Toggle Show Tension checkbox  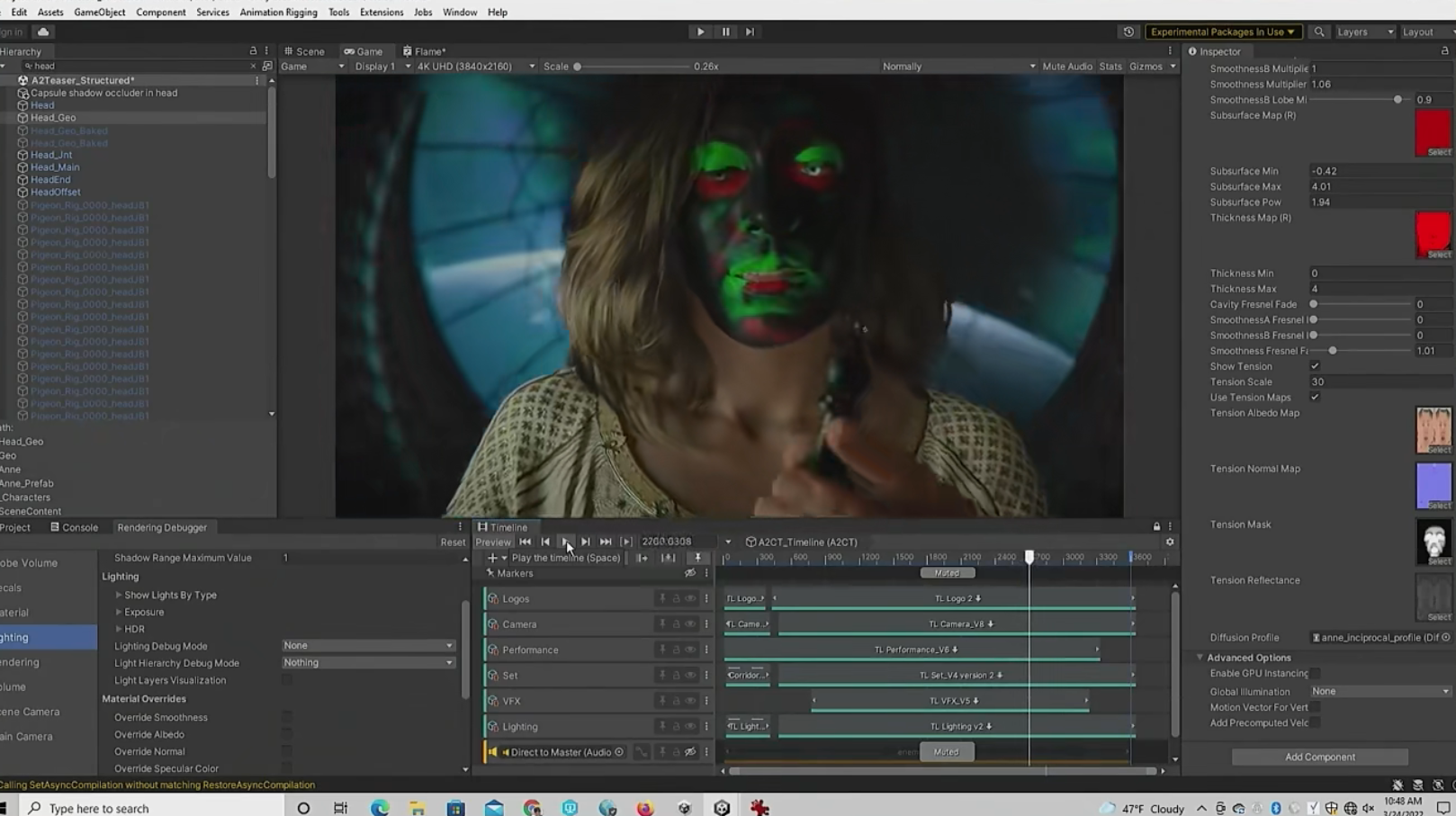tap(1315, 366)
